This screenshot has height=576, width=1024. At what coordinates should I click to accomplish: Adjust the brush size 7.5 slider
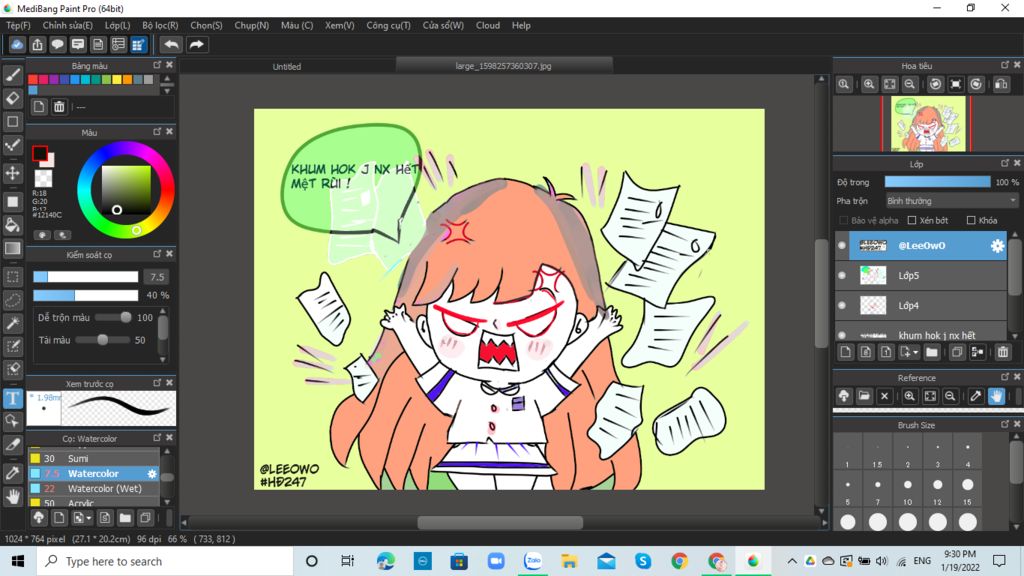coord(86,277)
